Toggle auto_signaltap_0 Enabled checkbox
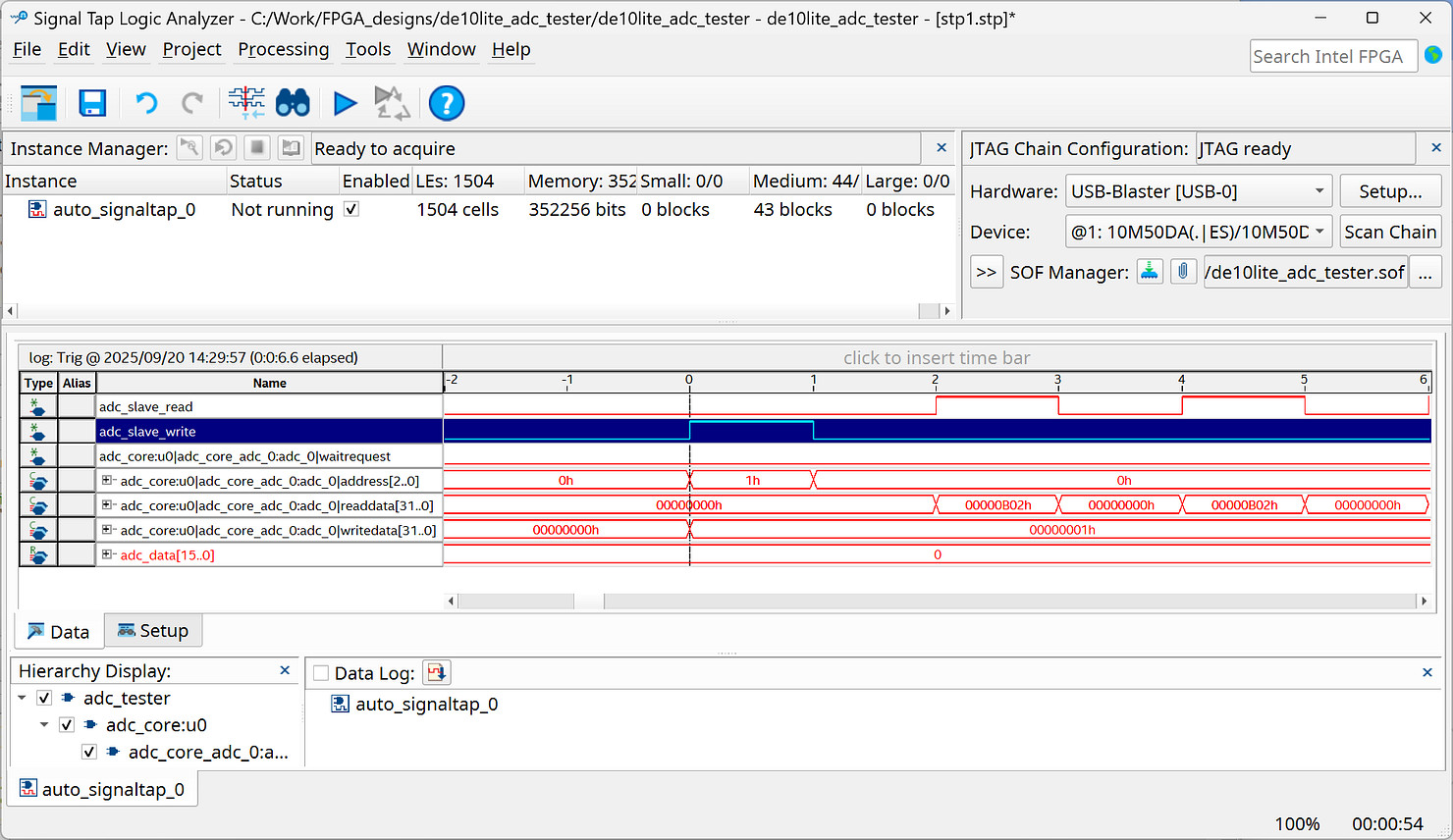 (x=351, y=209)
